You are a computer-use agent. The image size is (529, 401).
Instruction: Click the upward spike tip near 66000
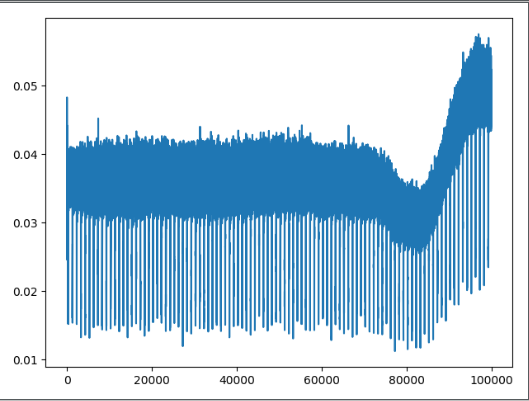[349, 126]
